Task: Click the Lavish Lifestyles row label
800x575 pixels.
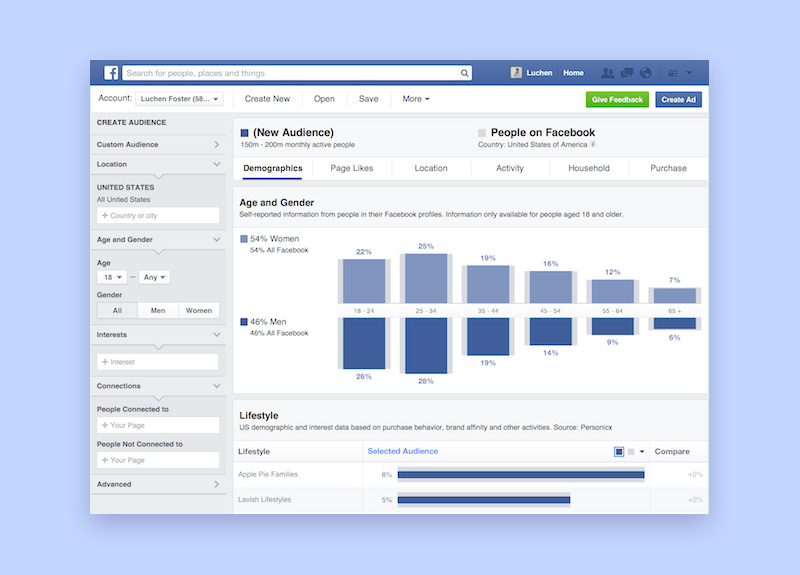Action: (264, 499)
